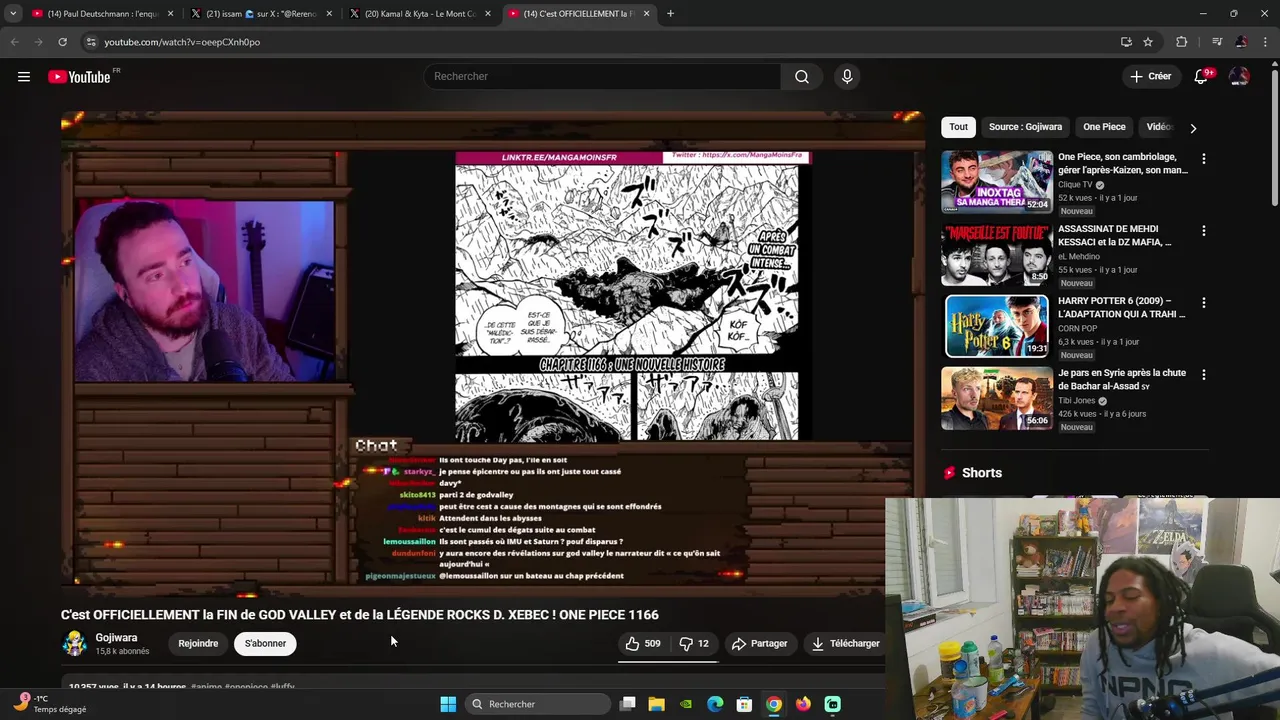
Task: Go to the YouTube home logo
Action: click(x=79, y=77)
